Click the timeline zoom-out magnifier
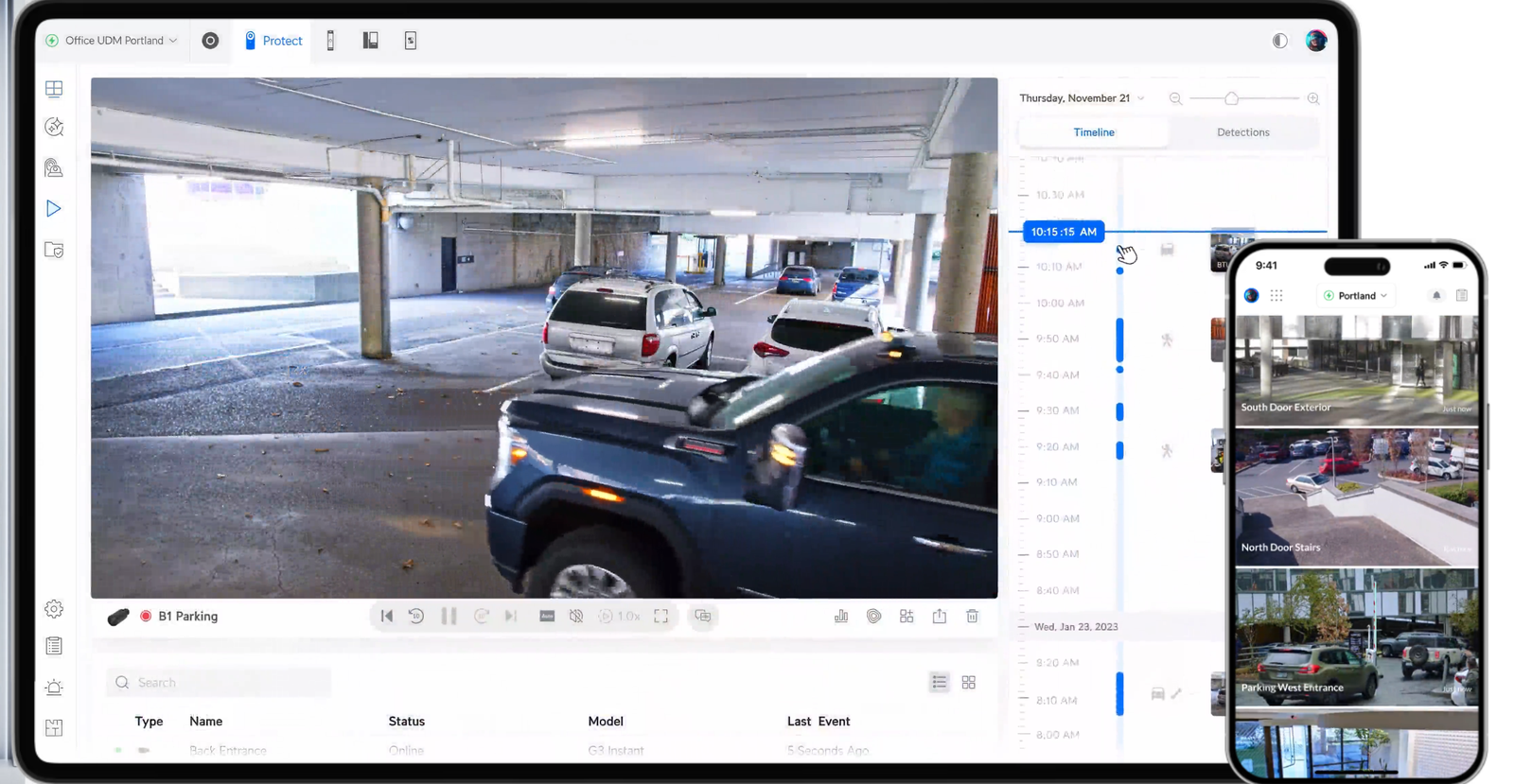The height and width of the screenshot is (784, 1514). tap(1175, 98)
